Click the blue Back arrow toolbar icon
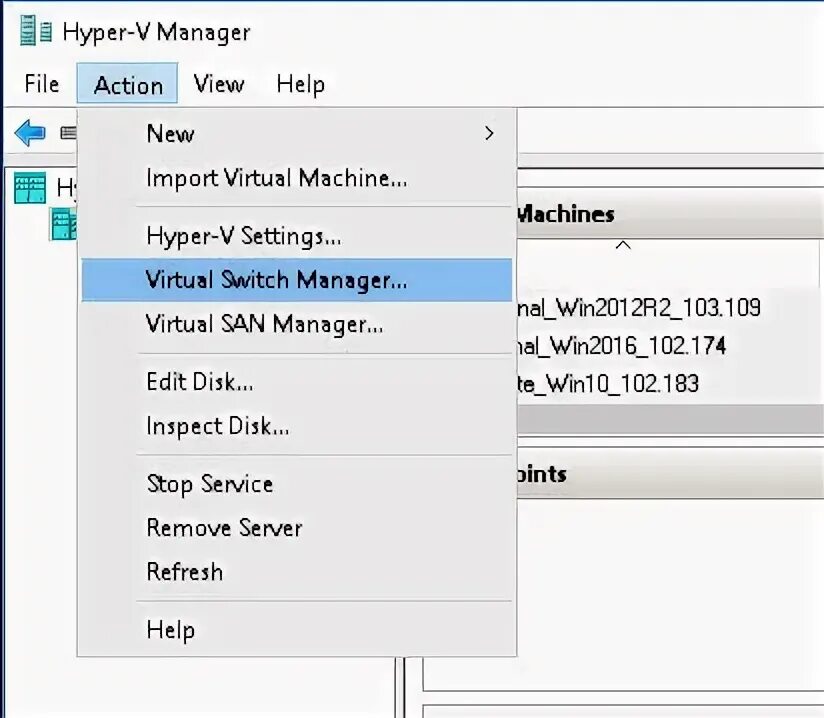This screenshot has height=718, width=824. pyautogui.click(x=30, y=132)
